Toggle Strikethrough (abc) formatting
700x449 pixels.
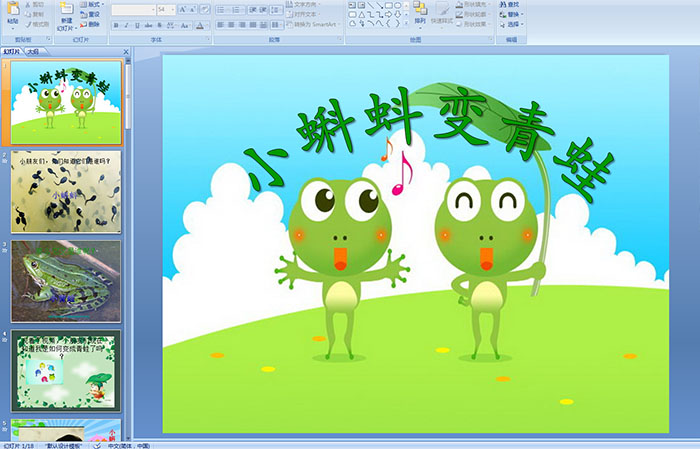[x=149, y=25]
